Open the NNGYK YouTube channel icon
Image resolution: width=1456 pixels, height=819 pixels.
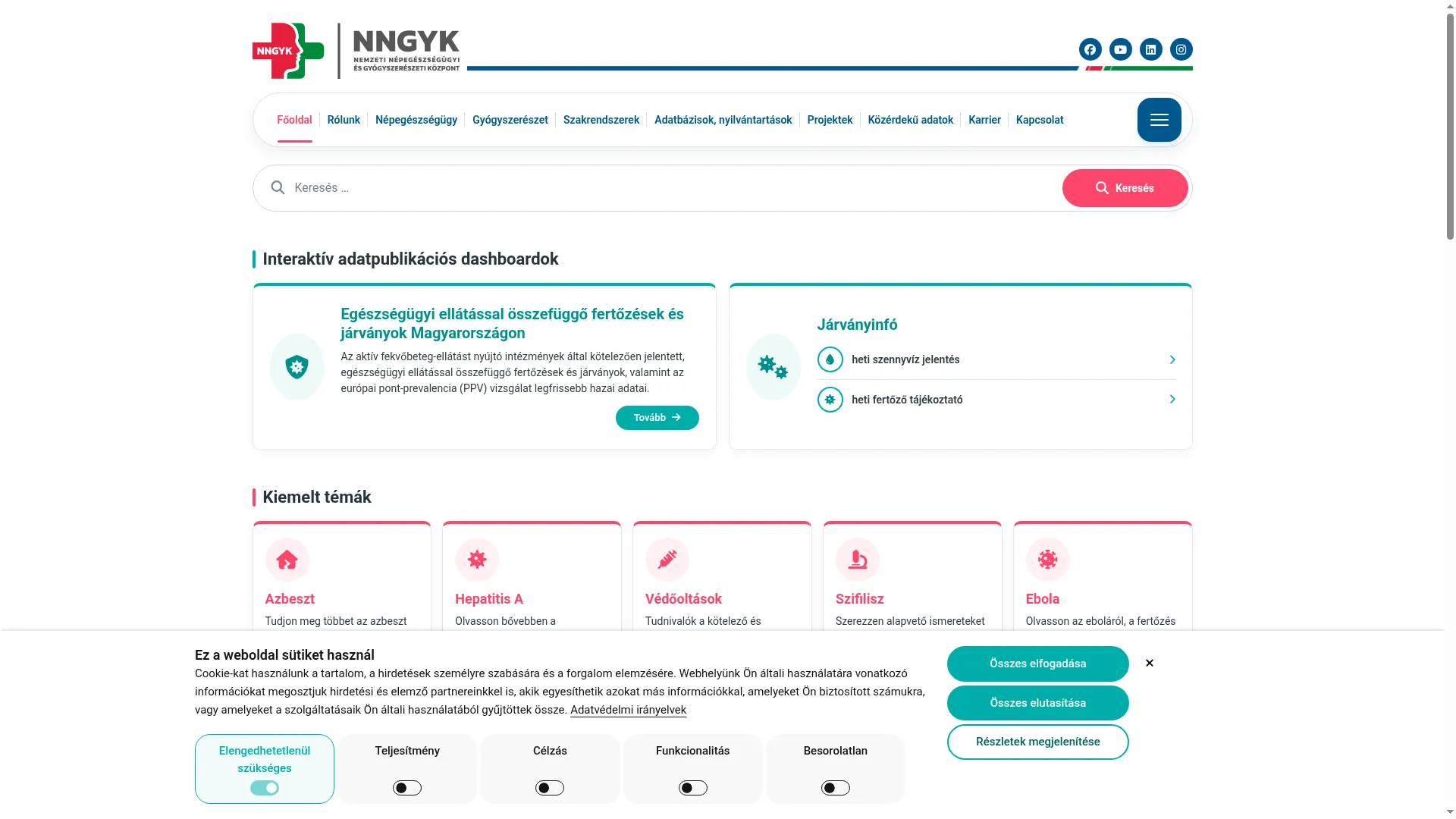(1120, 49)
